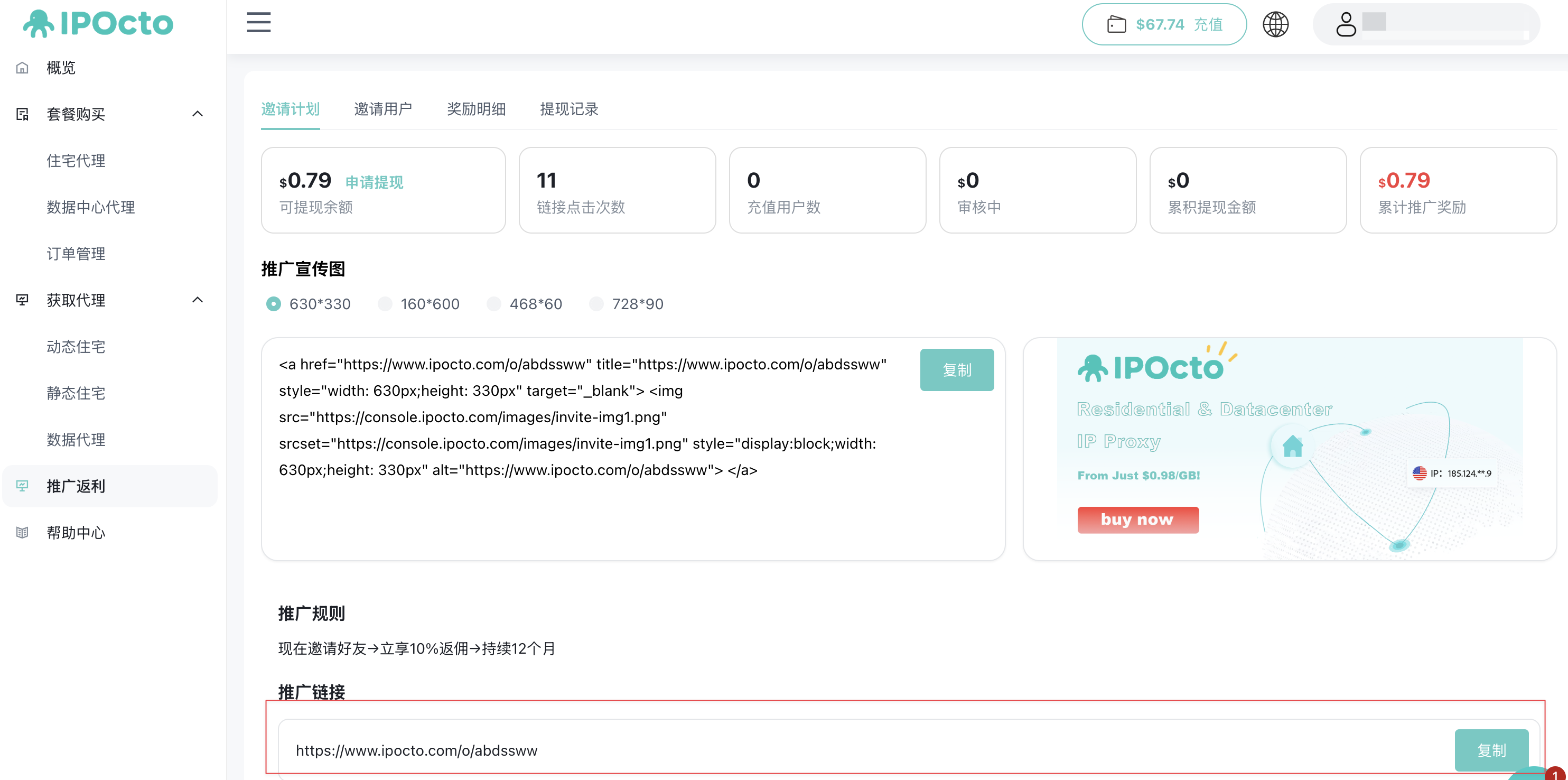The height and width of the screenshot is (780, 1568).
Task: Click the 帮助中心 book icon
Action: point(23,533)
